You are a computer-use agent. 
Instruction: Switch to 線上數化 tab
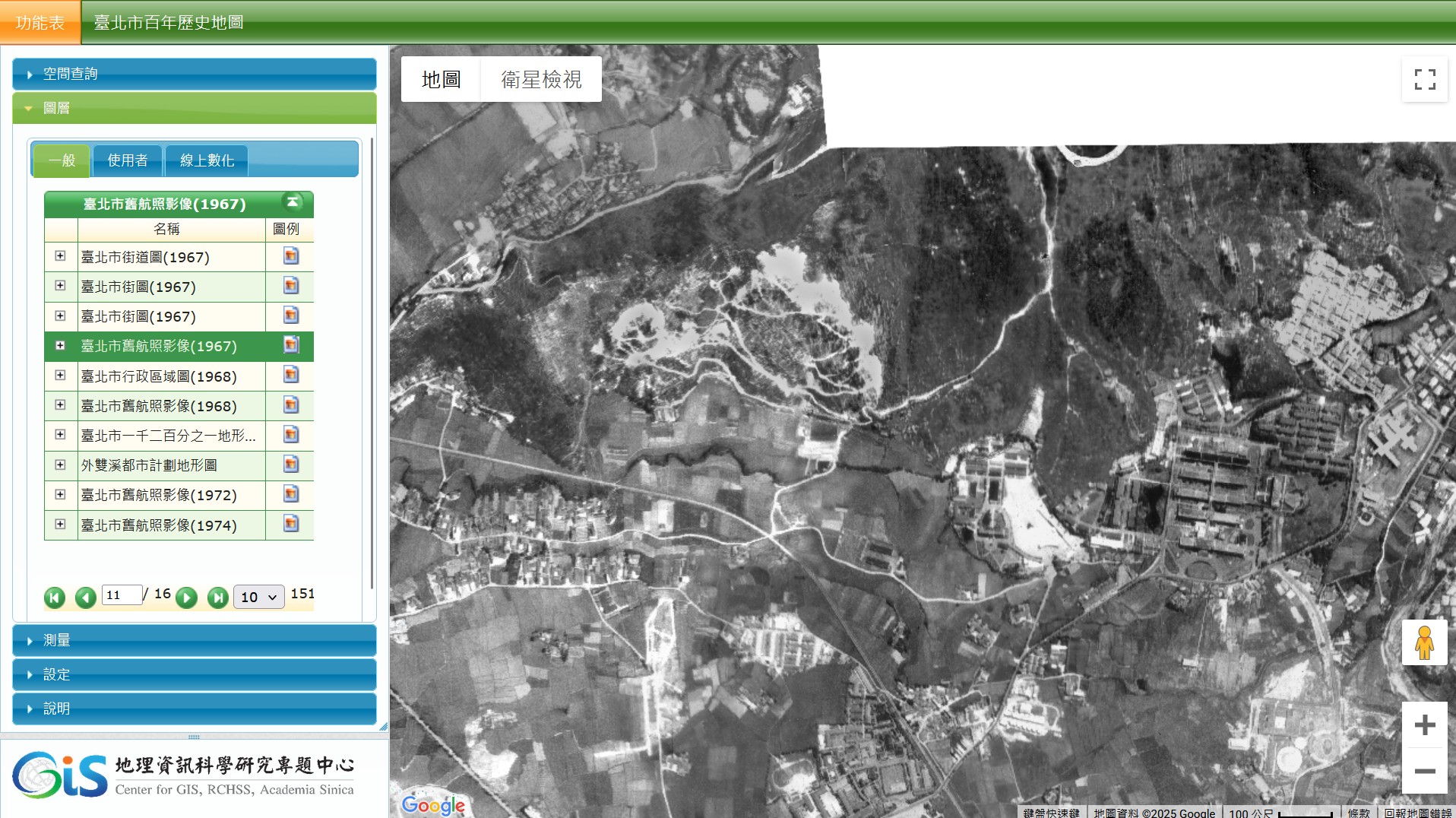pyautogui.click(x=207, y=160)
